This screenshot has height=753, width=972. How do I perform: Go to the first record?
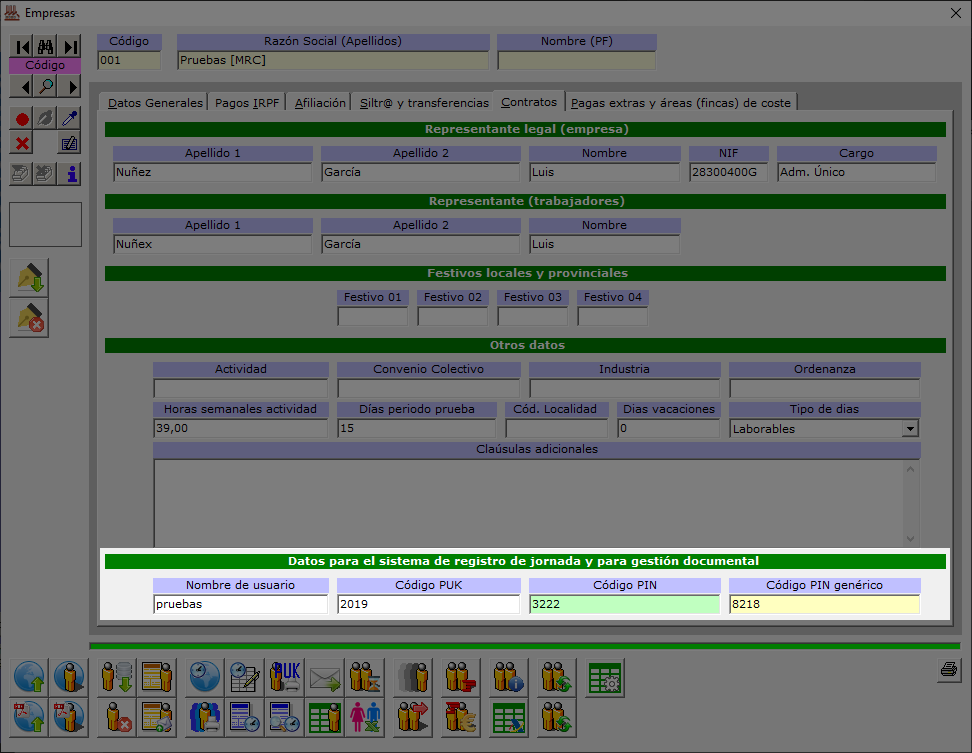coord(21,46)
